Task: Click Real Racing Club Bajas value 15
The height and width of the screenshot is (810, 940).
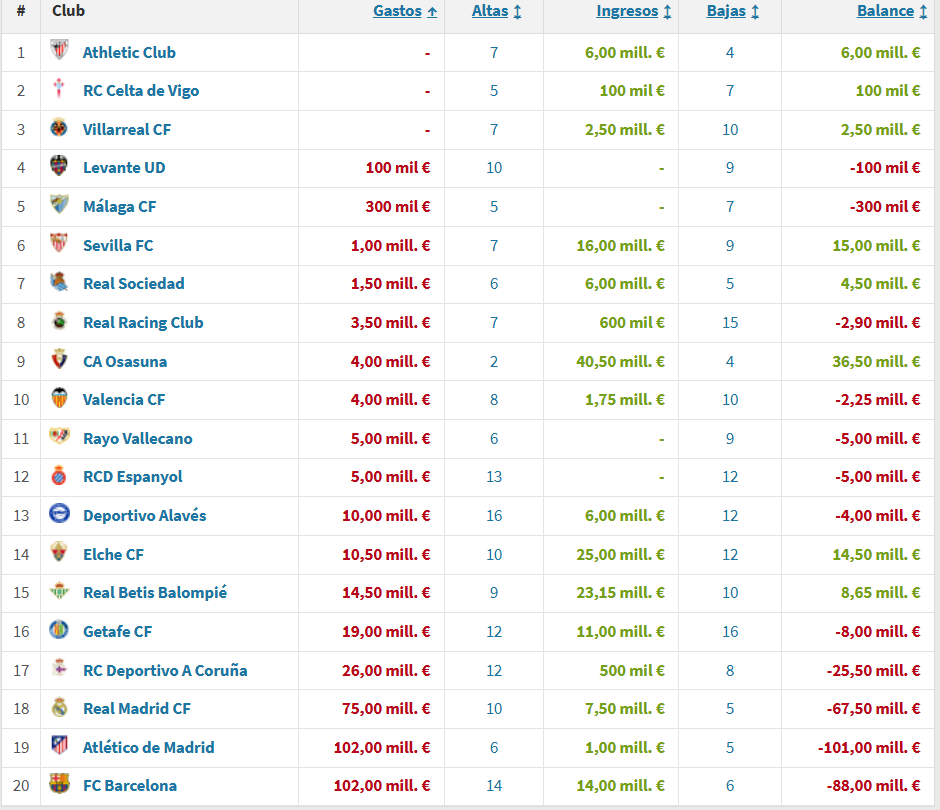Action: pos(730,323)
